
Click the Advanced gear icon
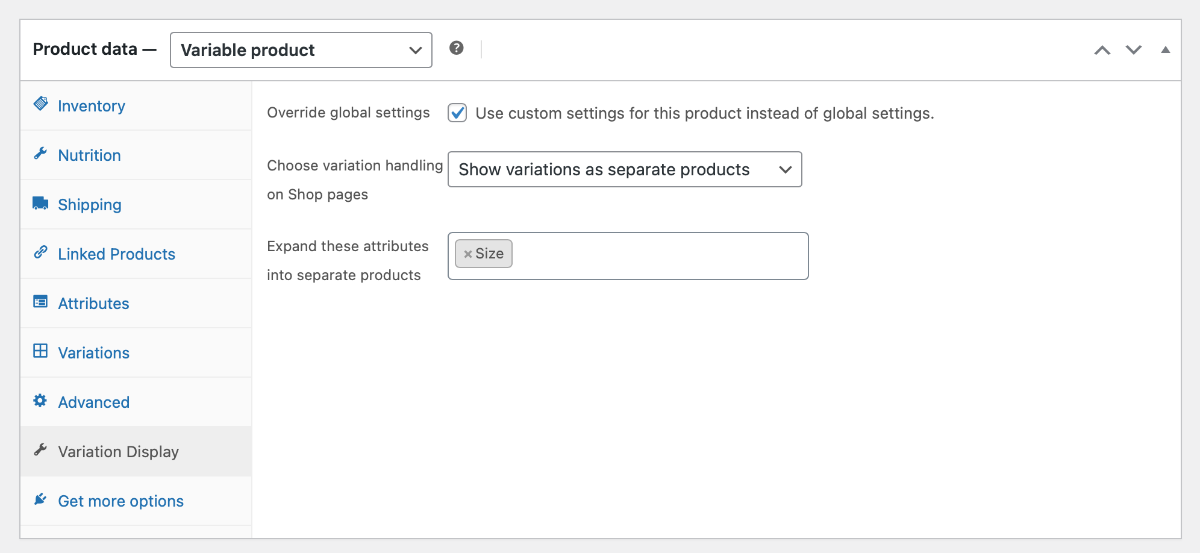click(40, 401)
